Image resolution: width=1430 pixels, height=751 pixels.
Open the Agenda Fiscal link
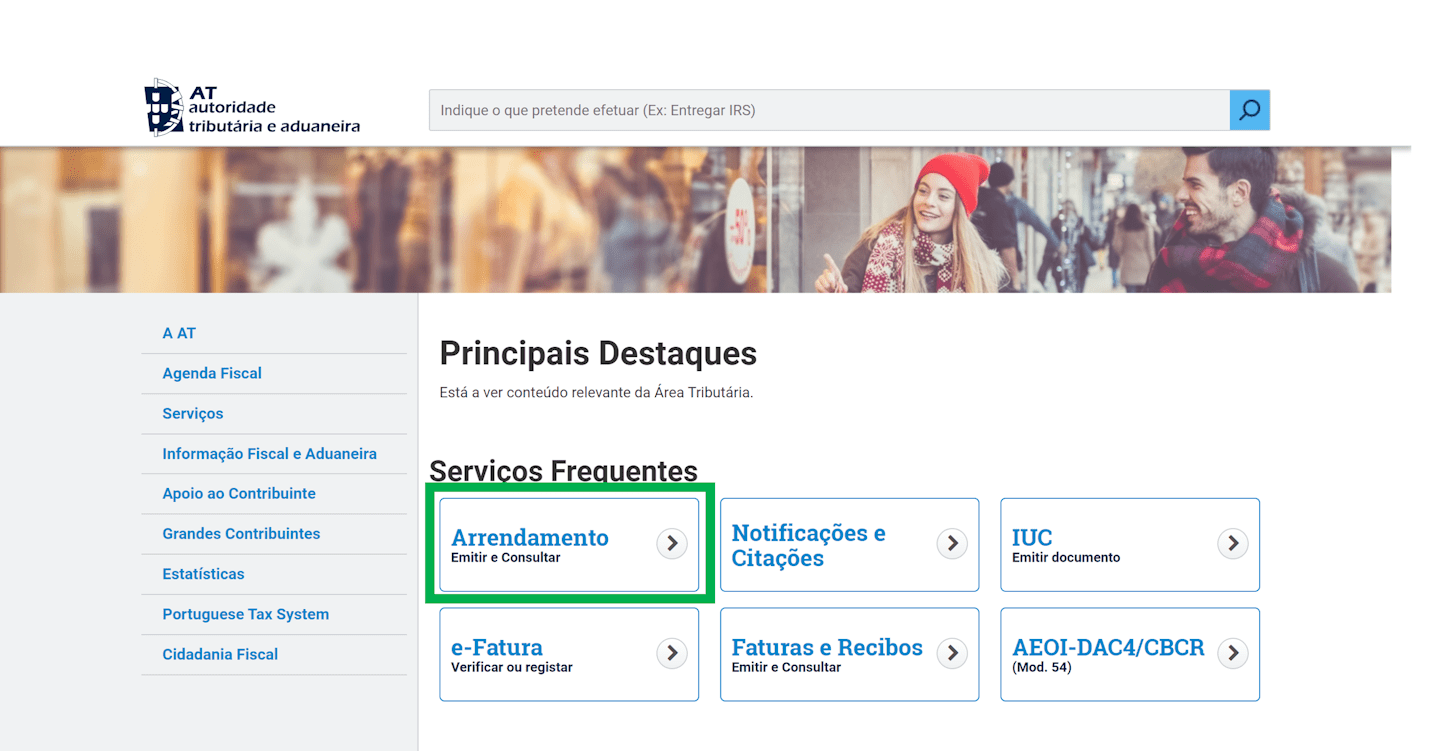(x=212, y=373)
